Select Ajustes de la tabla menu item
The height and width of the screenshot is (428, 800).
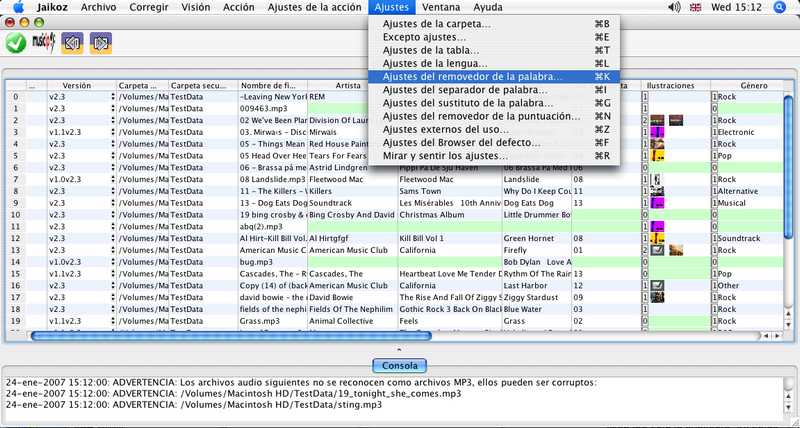coord(493,51)
